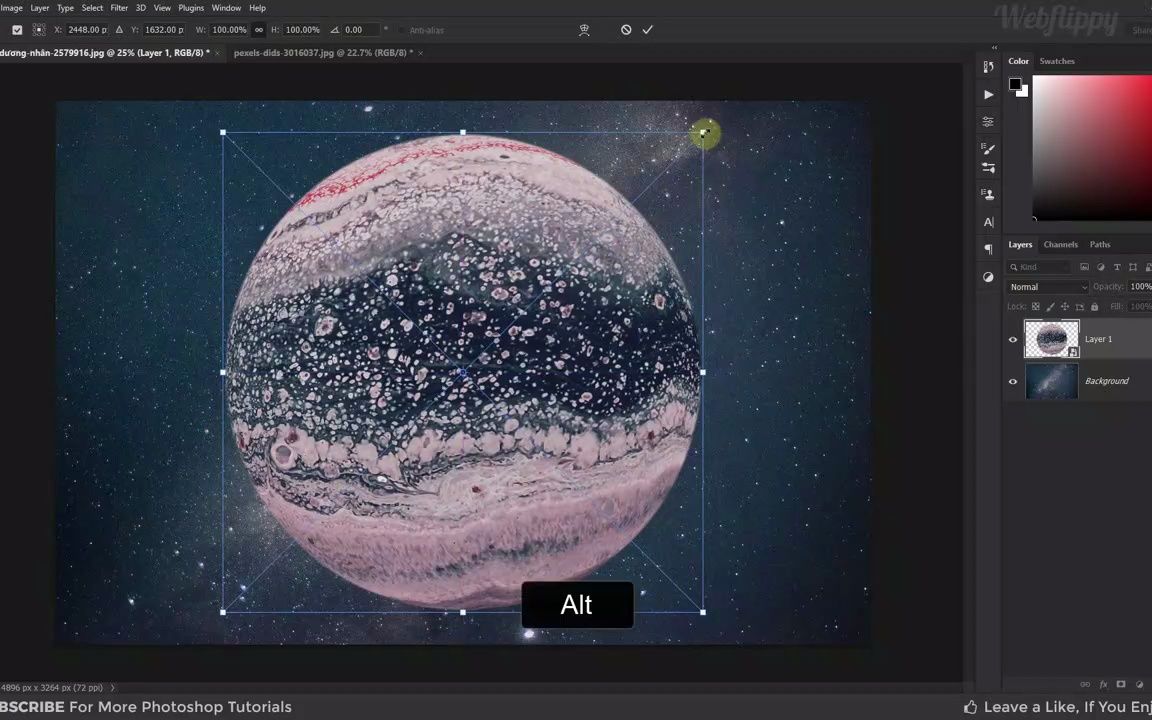Screen dimensions: 1152x720
Task: Open the Plugins menu
Action: pos(191,8)
